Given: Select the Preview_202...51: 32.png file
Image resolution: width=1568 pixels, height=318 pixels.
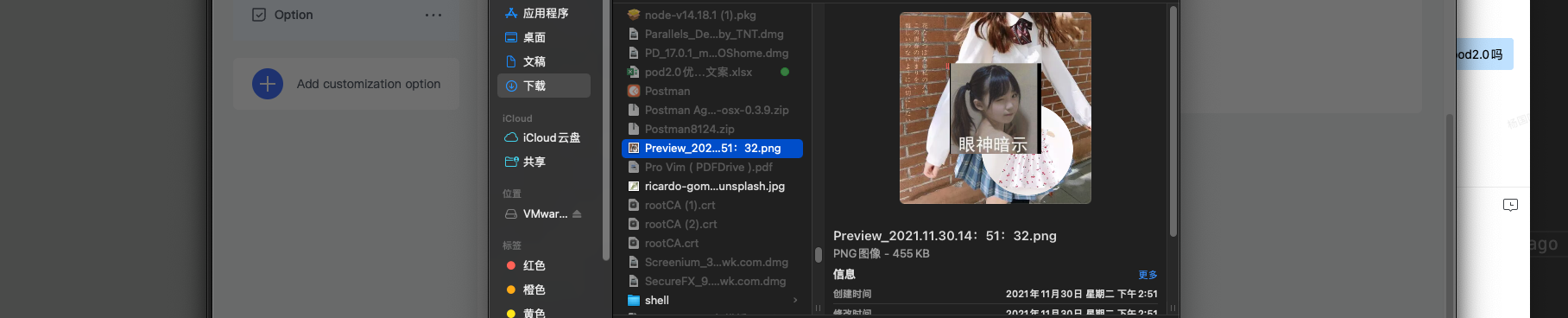Looking at the screenshot, I should (x=712, y=148).
